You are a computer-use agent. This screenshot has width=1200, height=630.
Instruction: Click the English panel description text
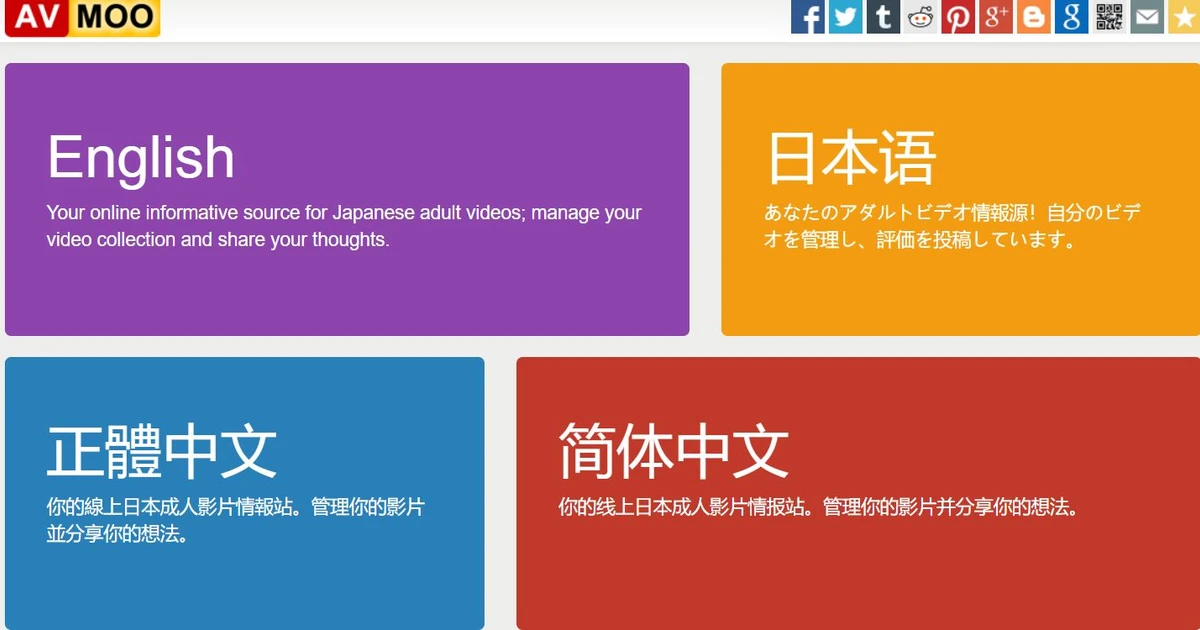[x=344, y=225]
